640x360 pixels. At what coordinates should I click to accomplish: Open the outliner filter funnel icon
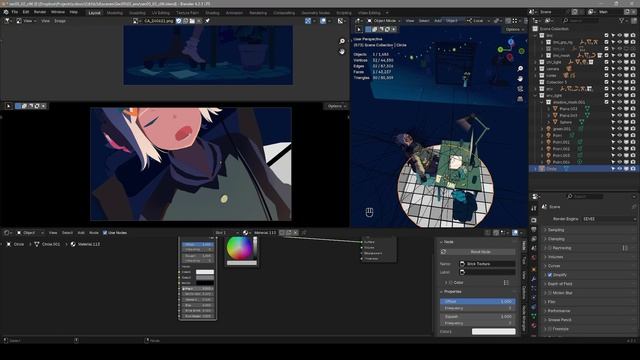tap(622, 20)
